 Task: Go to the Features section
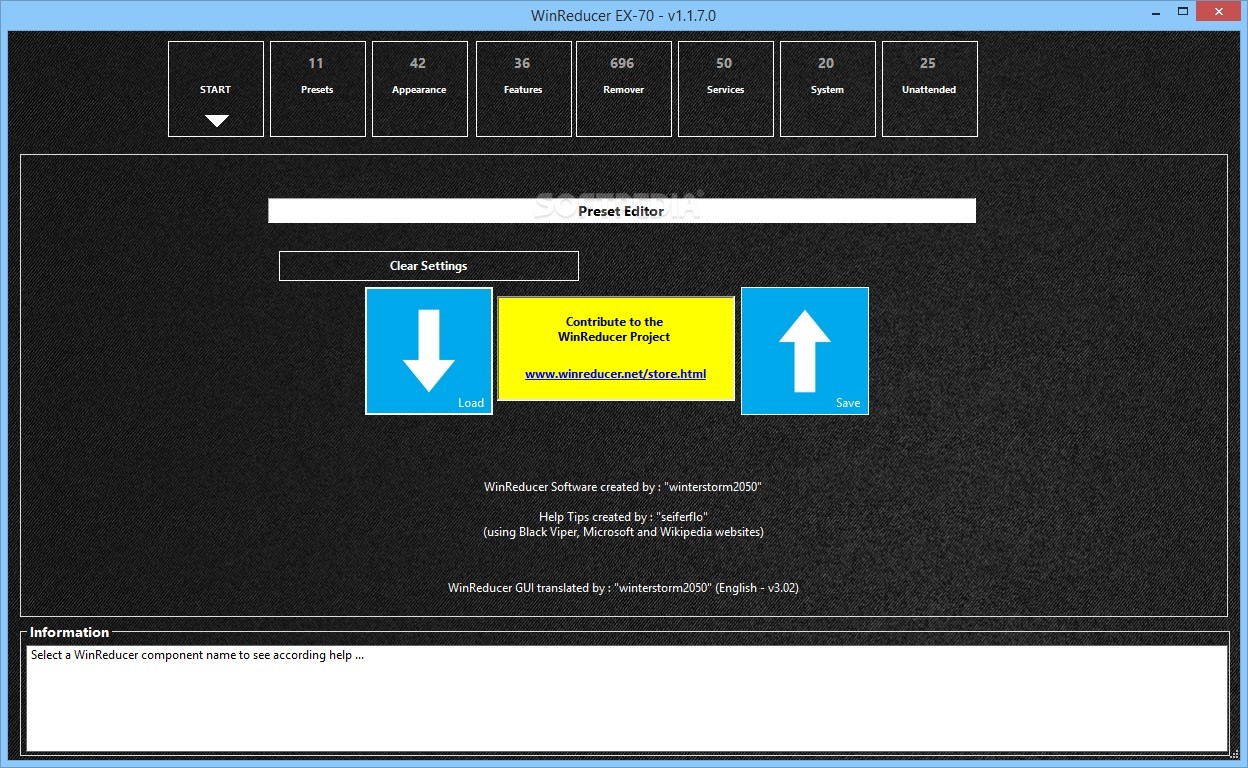[x=523, y=89]
